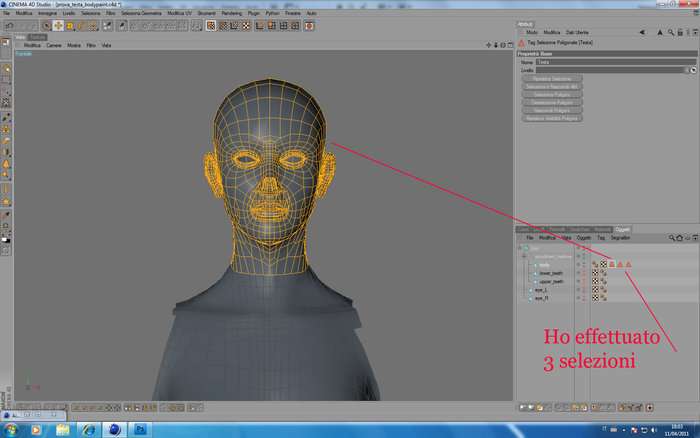The height and width of the screenshot is (438, 700).
Task: Select the Move tool in top toolbar
Action: click(x=58, y=26)
